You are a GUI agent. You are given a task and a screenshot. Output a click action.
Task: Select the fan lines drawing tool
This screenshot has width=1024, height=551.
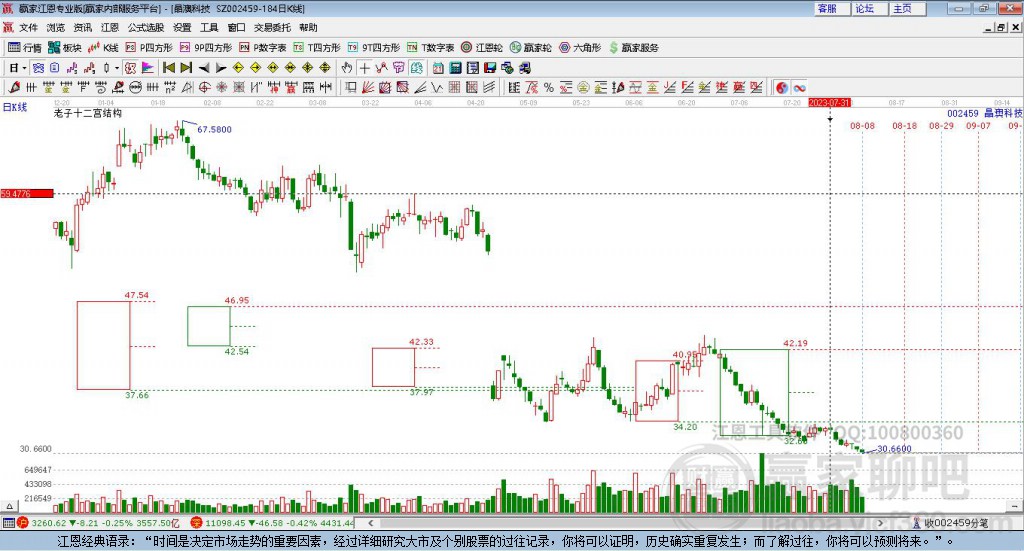[x=368, y=87]
